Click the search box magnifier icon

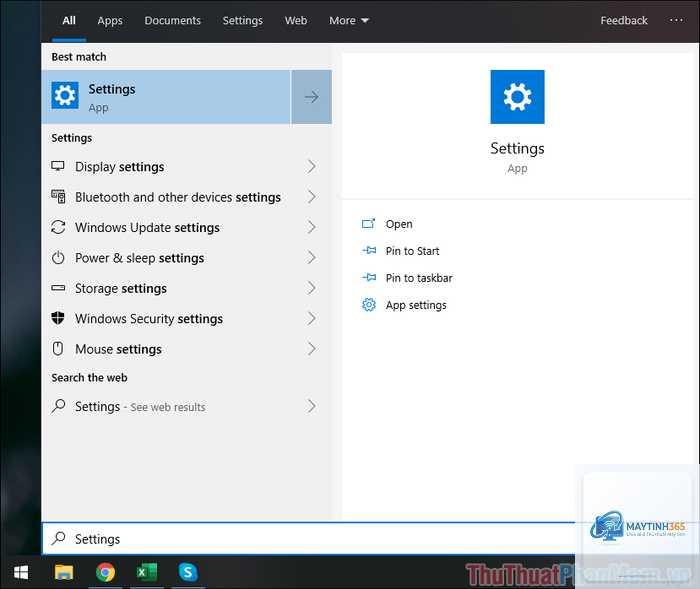tap(58, 539)
